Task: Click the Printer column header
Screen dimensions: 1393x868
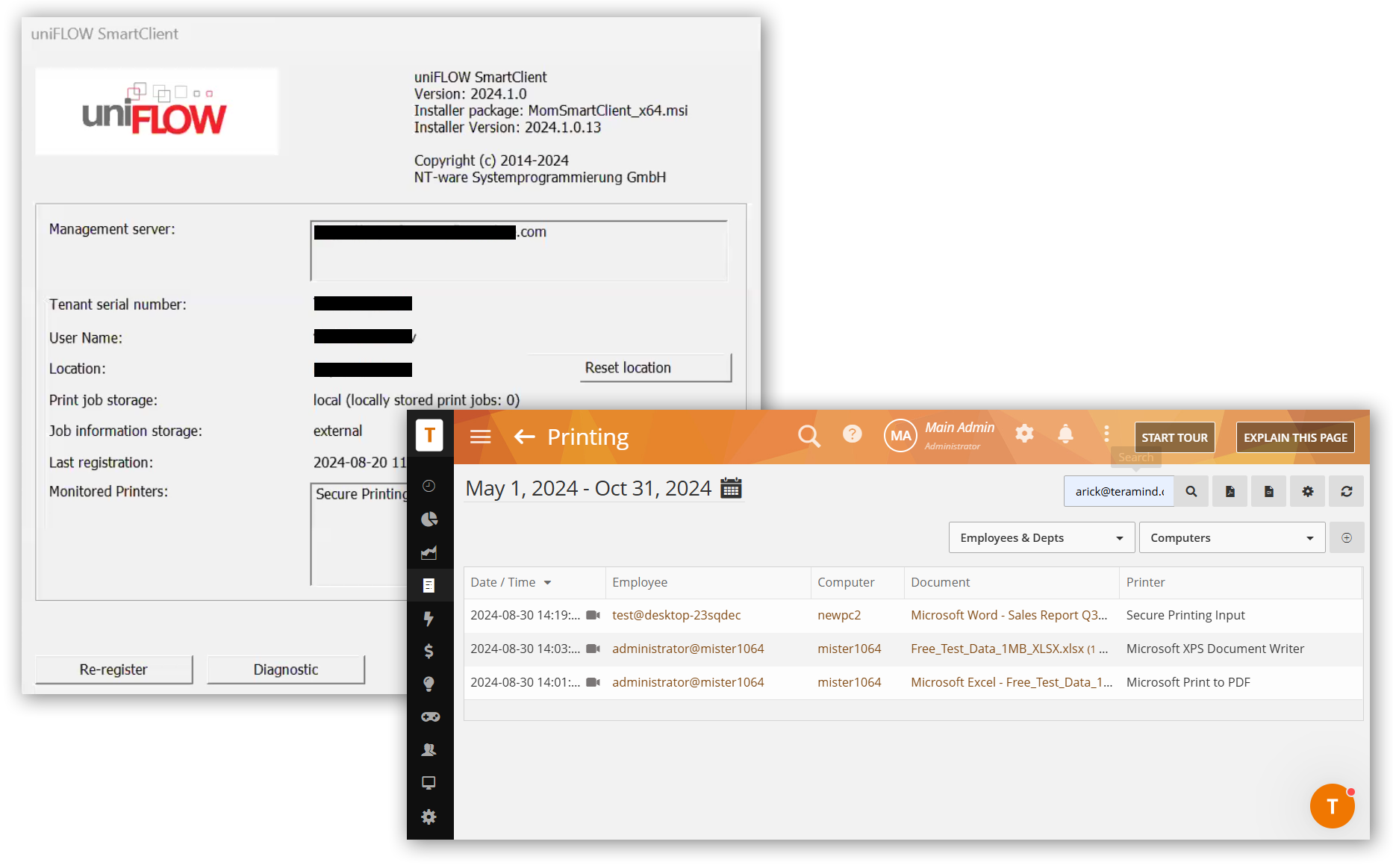Action: click(x=1241, y=582)
